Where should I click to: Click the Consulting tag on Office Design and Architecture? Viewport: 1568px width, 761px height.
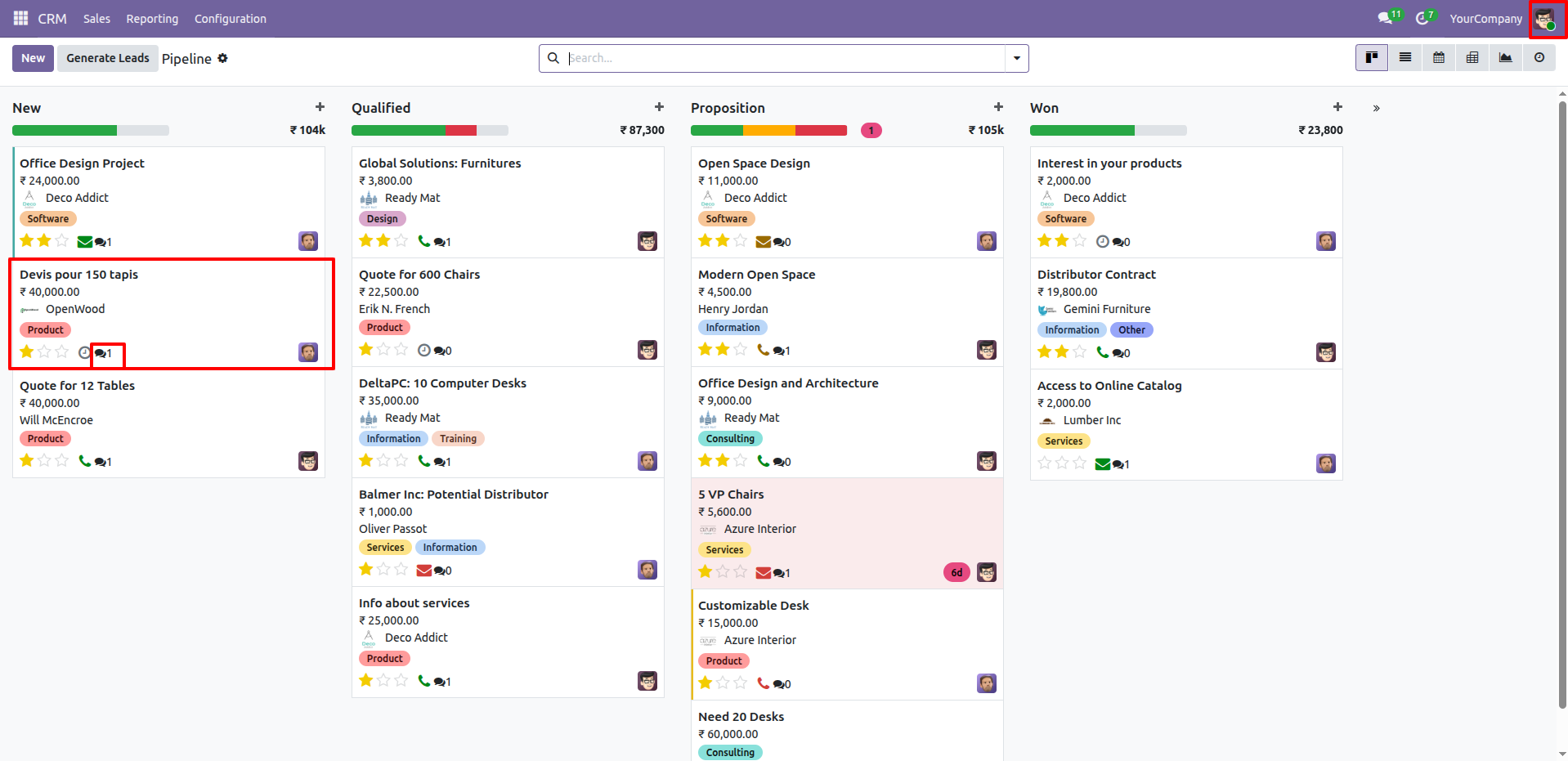click(730, 439)
